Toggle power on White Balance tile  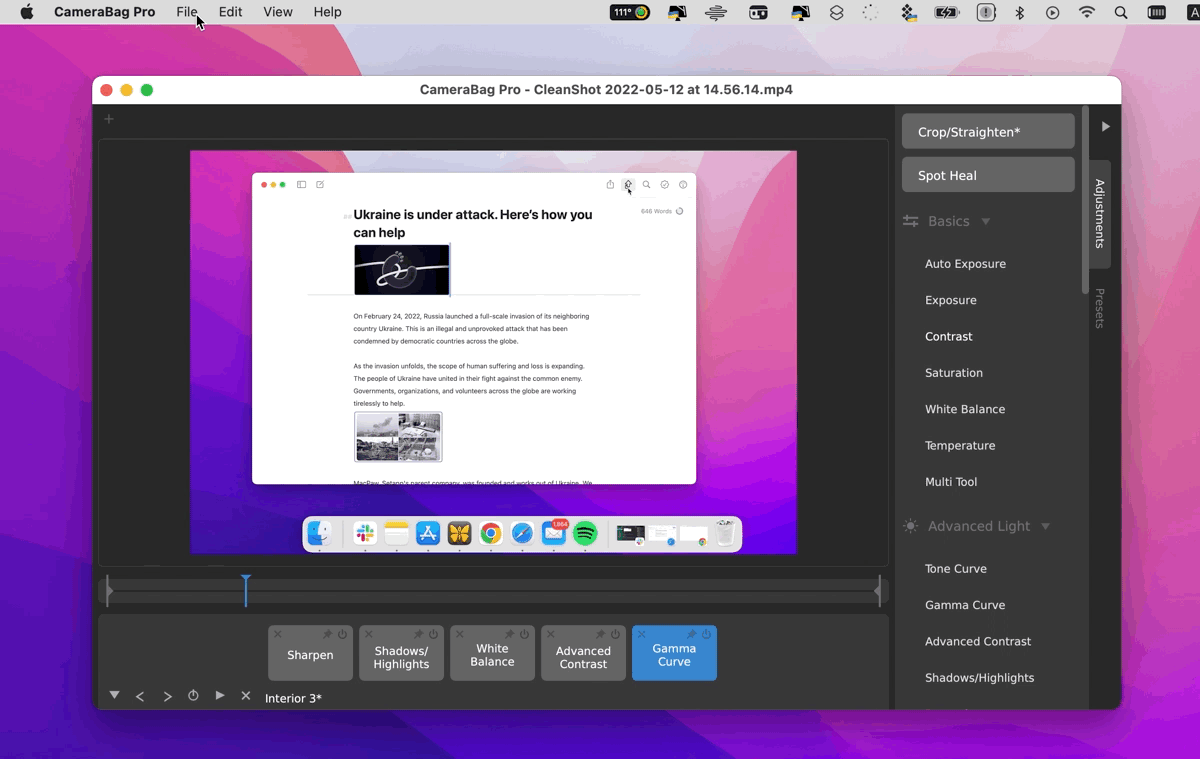524,635
